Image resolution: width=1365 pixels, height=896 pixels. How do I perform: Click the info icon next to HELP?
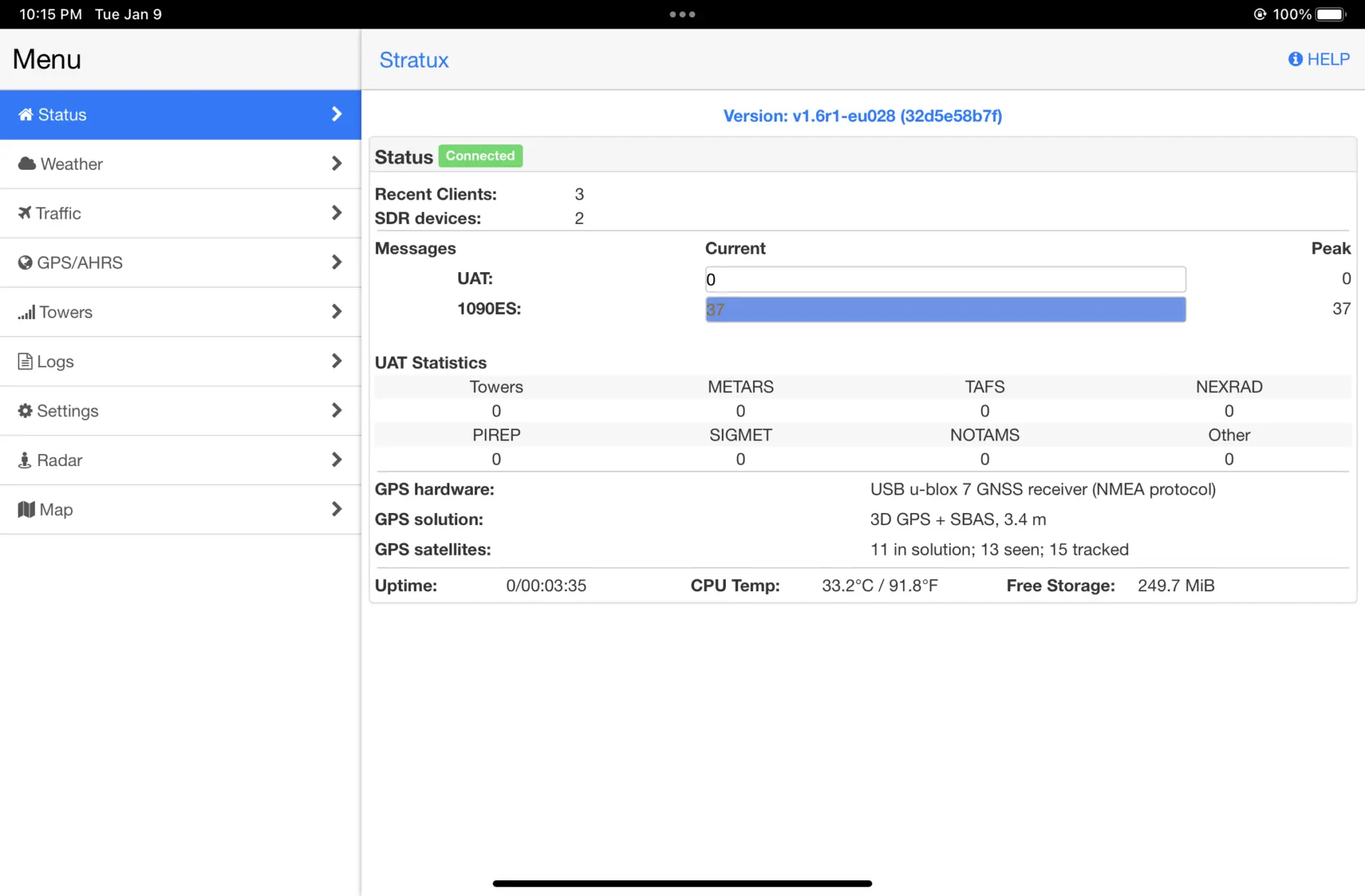pos(1295,59)
